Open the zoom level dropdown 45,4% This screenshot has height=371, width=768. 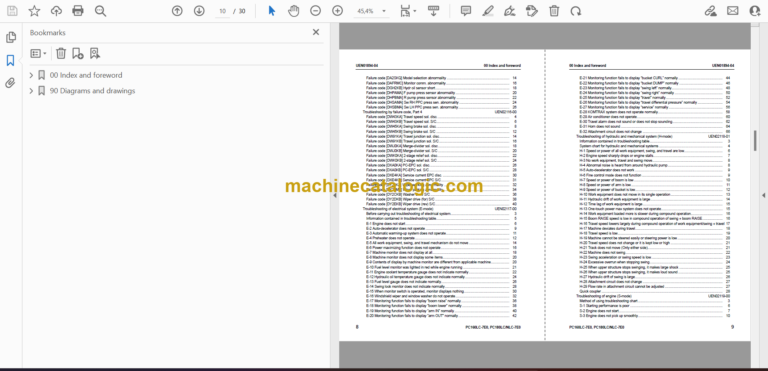[371, 11]
